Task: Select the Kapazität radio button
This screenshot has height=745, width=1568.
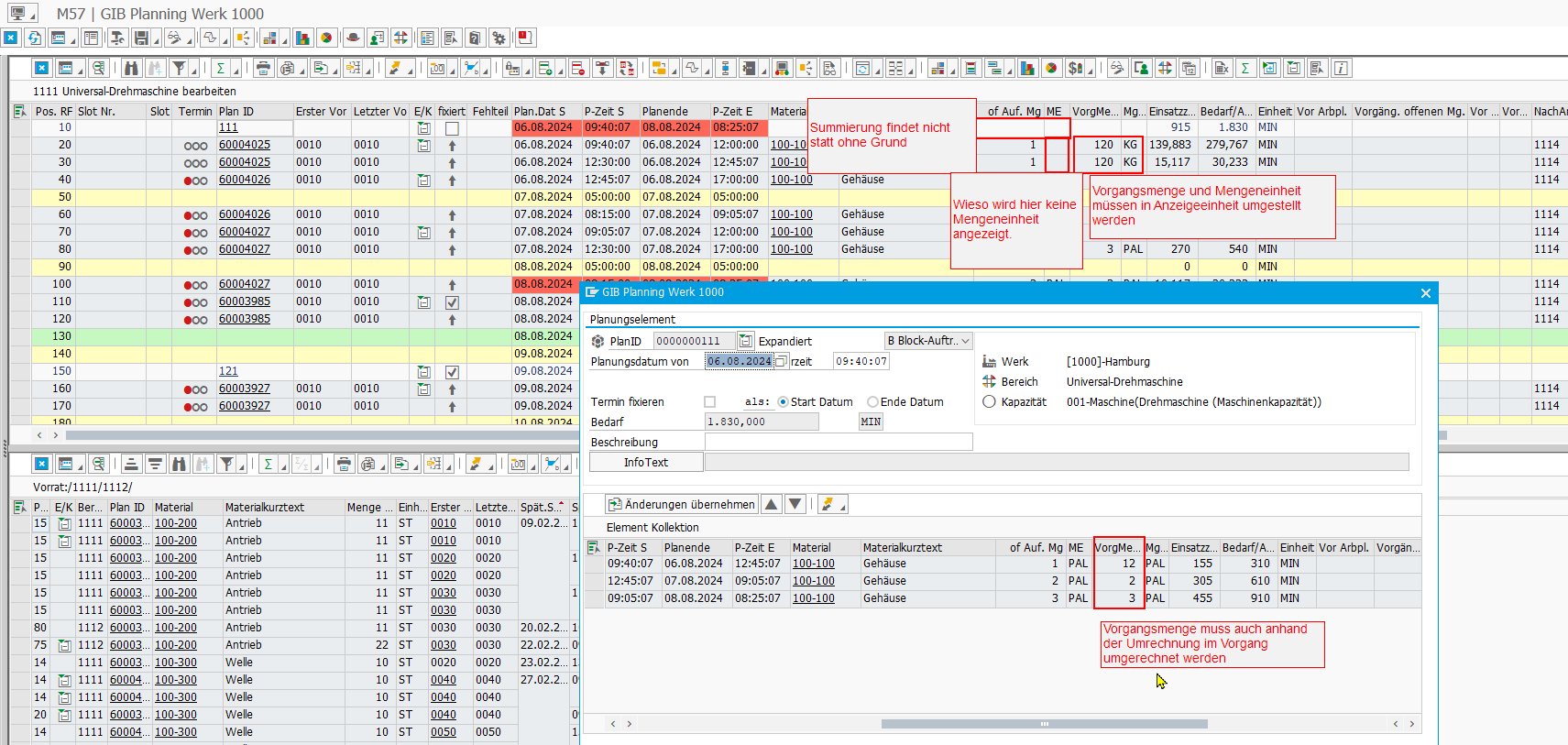Action: click(989, 401)
